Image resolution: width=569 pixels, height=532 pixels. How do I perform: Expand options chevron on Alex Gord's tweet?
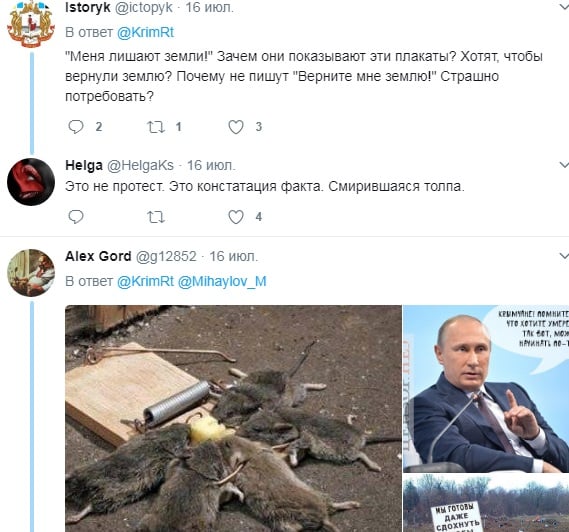564,256
